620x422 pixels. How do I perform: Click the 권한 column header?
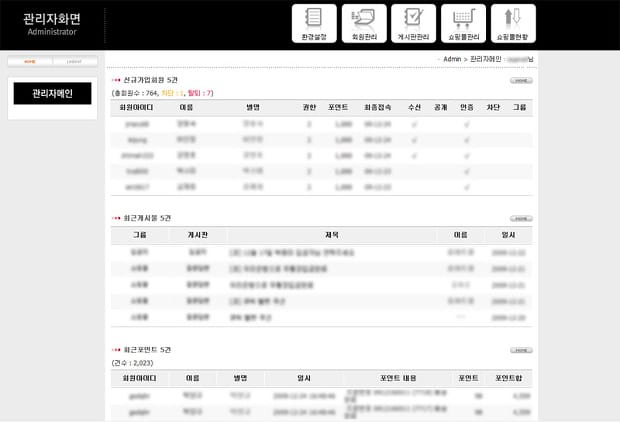[309, 108]
